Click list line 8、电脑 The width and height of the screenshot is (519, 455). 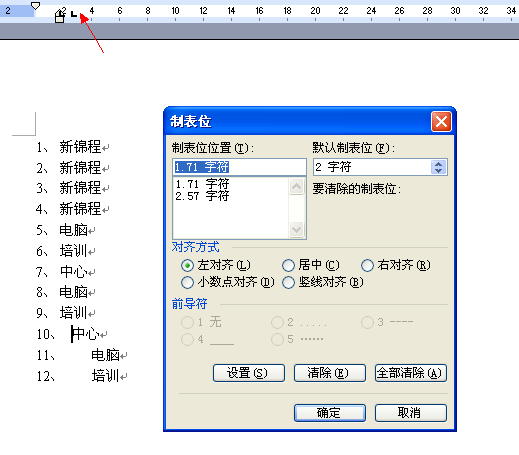point(66,292)
